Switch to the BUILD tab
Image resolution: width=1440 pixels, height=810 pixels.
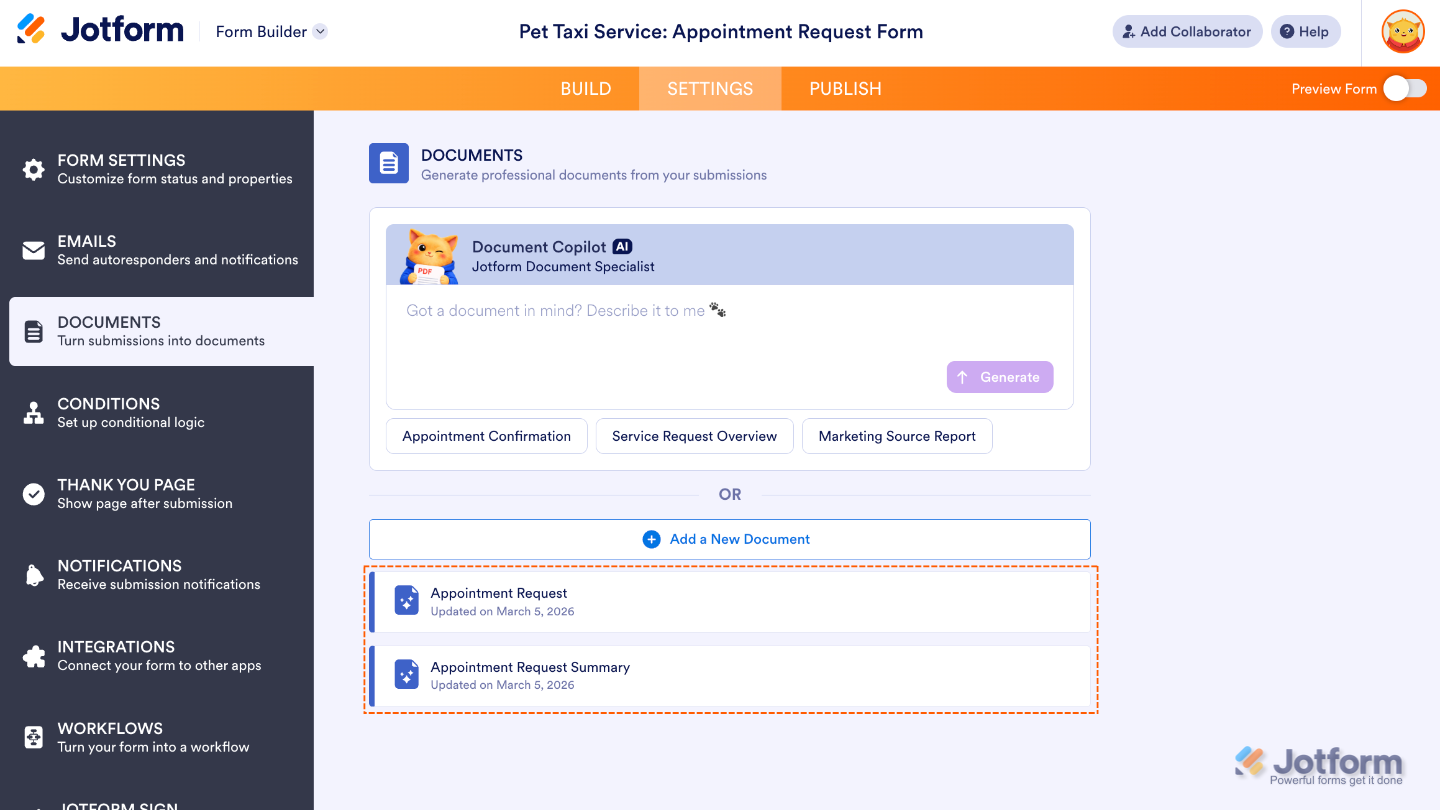click(x=586, y=88)
